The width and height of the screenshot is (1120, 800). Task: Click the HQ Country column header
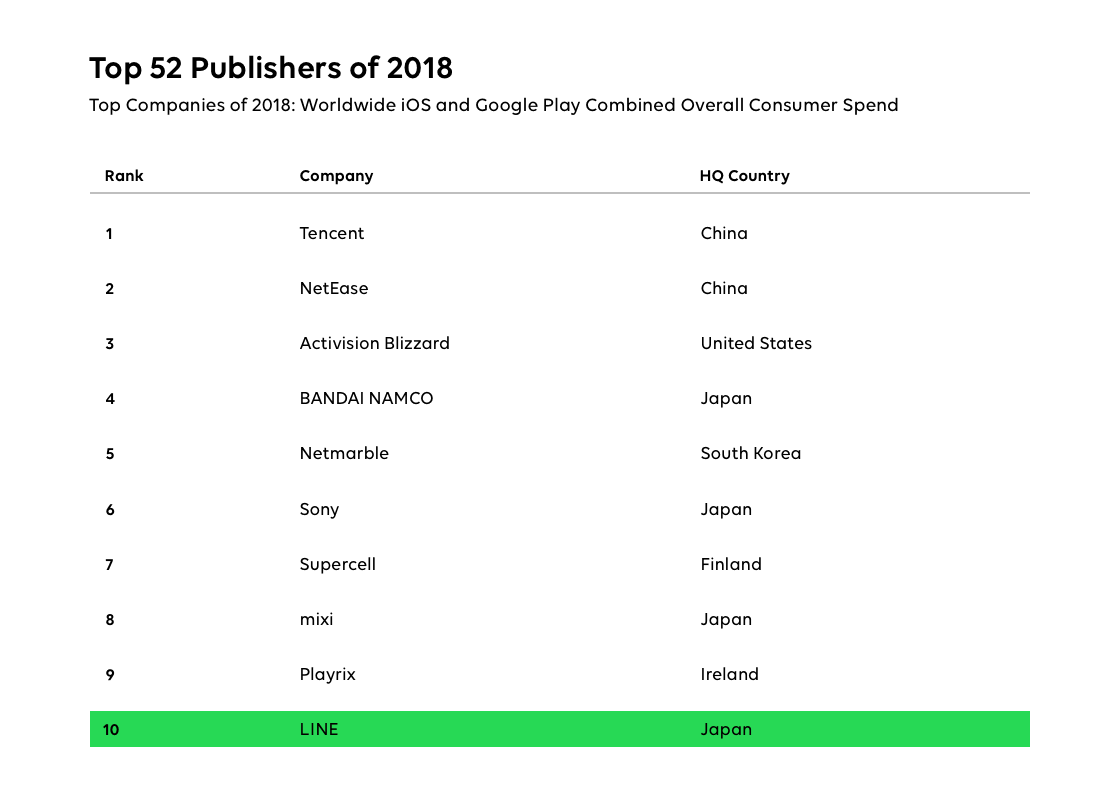(744, 176)
